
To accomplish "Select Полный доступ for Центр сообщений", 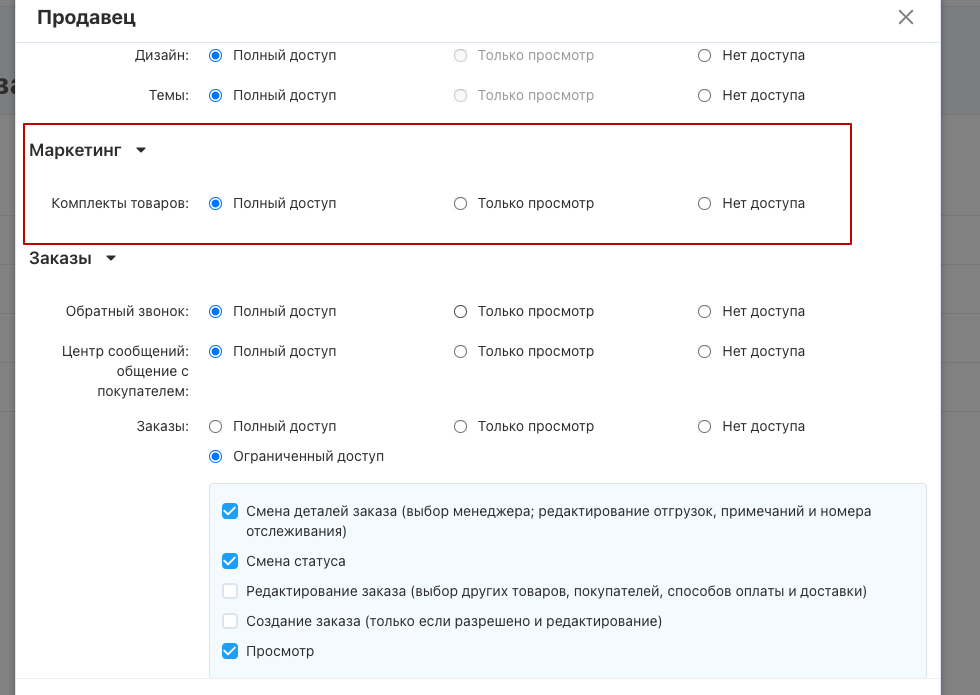I will (x=216, y=351).
